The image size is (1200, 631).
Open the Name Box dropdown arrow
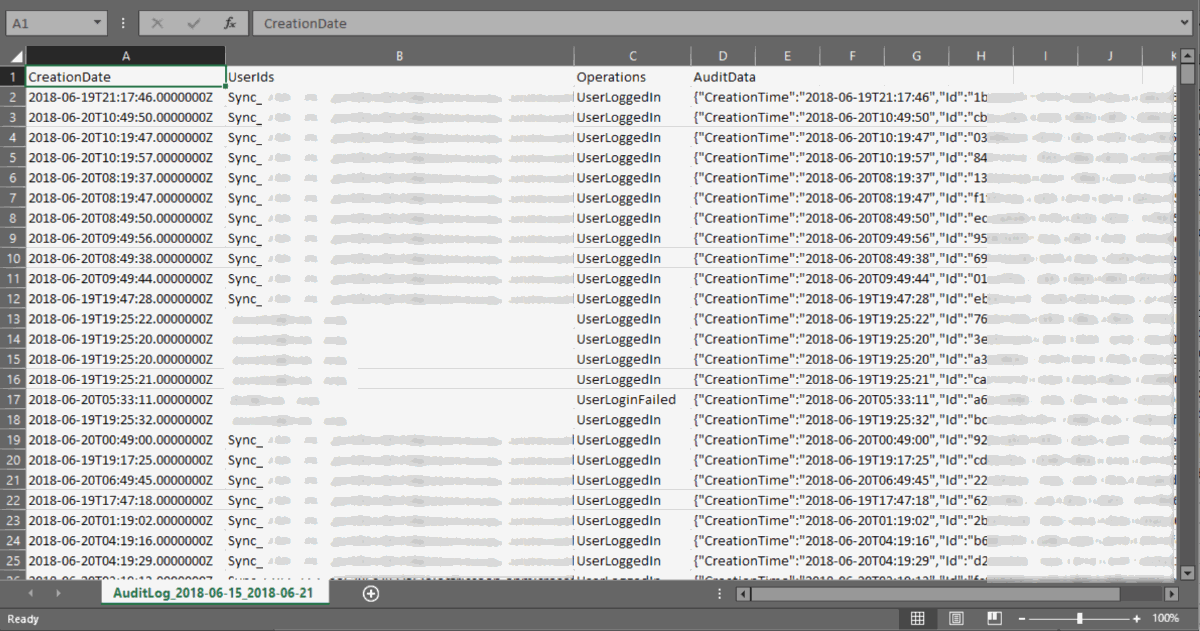96,22
